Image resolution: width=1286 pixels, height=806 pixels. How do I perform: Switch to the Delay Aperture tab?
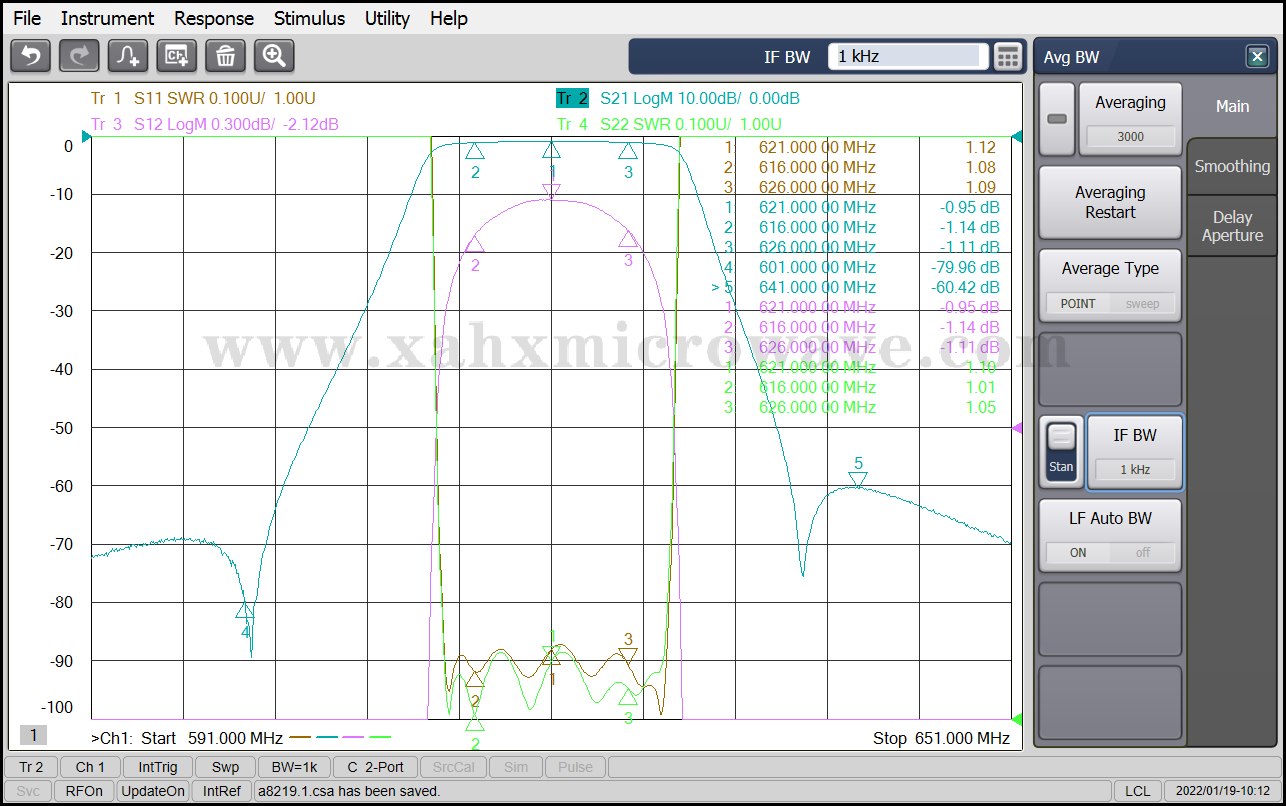tap(1232, 226)
